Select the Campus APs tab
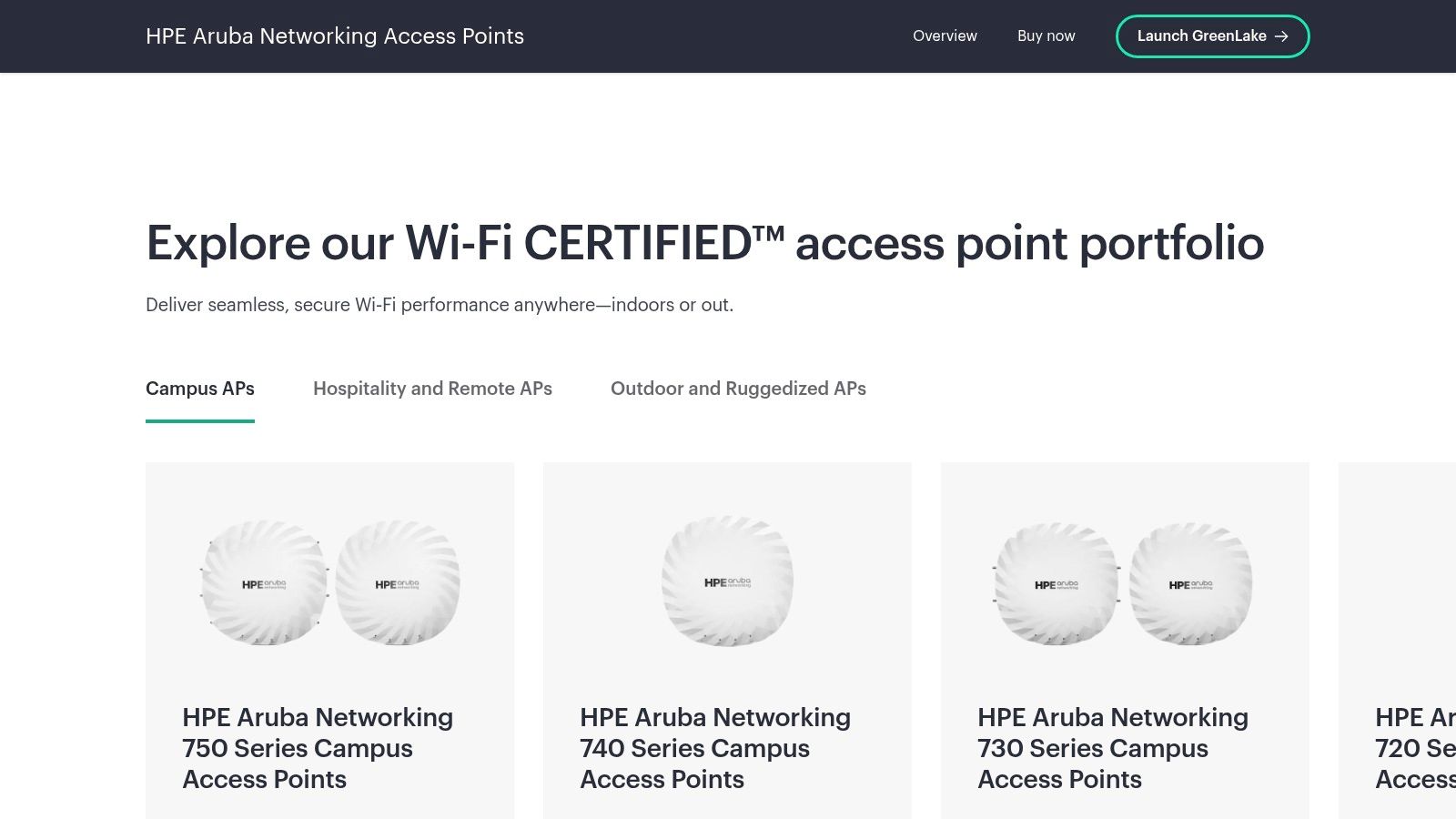Screen dimensions: 1456x819 pos(200,389)
